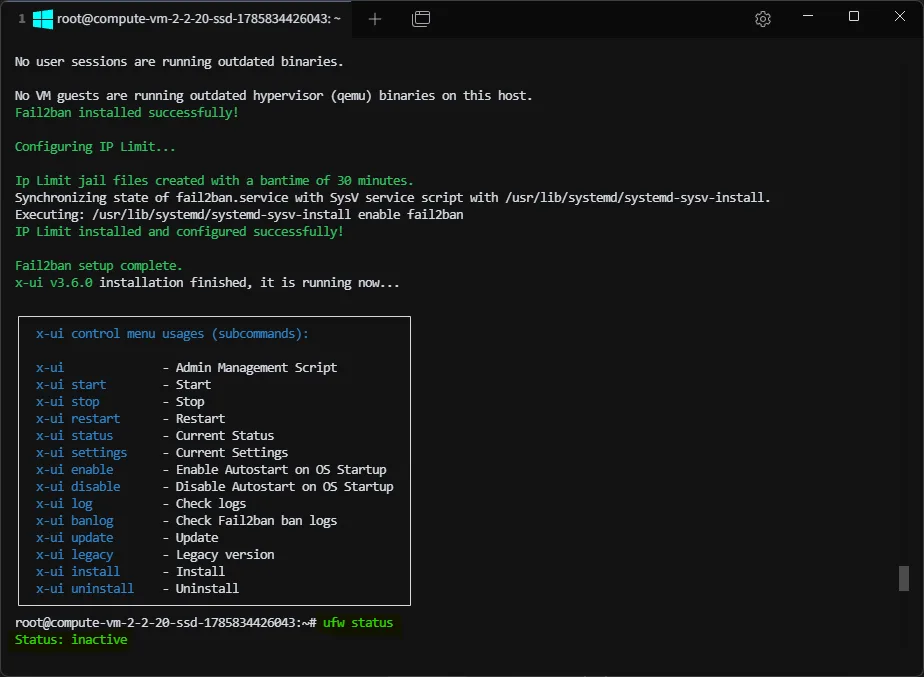Minimize the terminal window
This screenshot has height=677, width=924.
(808, 16)
